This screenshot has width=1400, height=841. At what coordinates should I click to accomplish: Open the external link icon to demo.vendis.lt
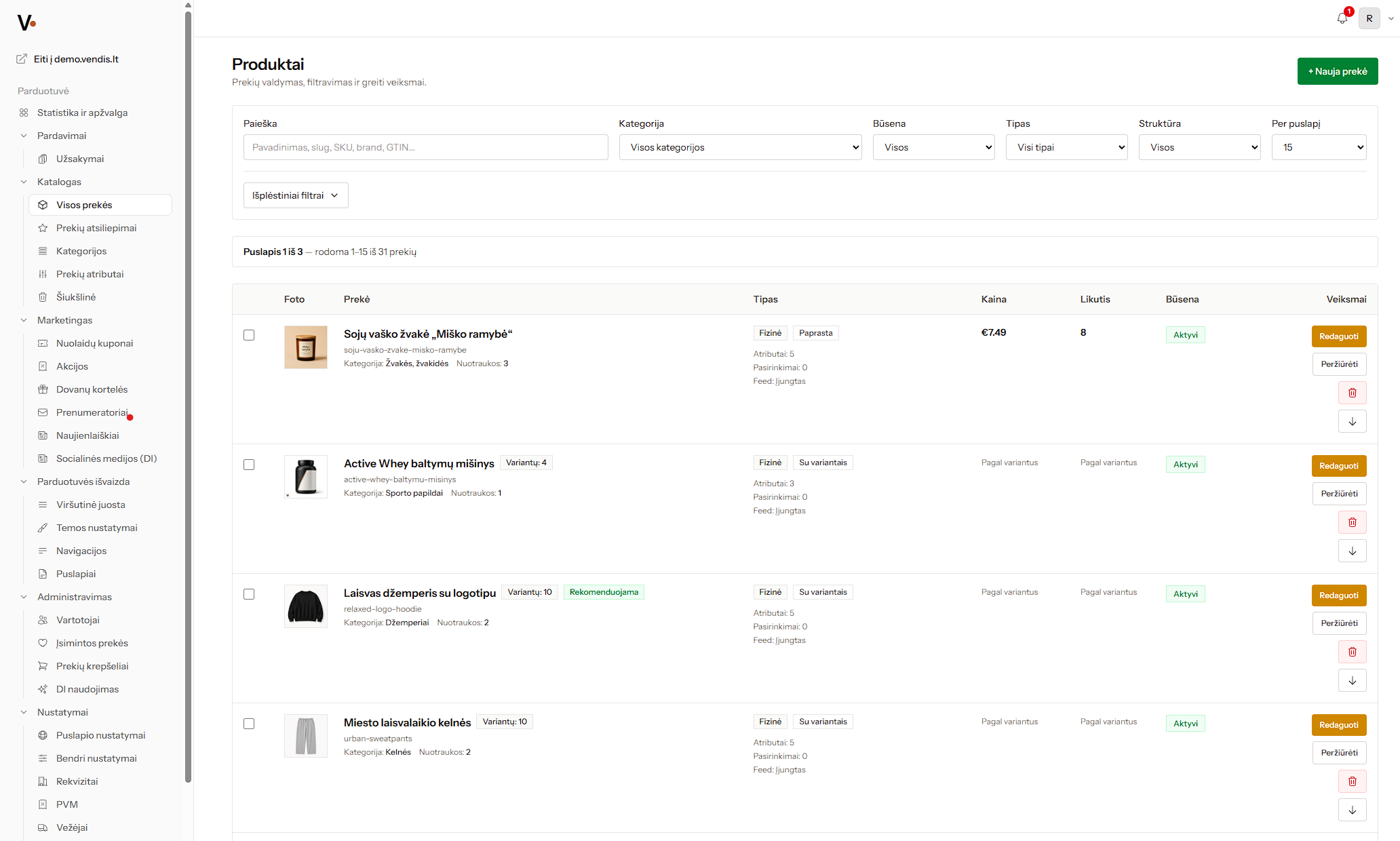(22, 59)
